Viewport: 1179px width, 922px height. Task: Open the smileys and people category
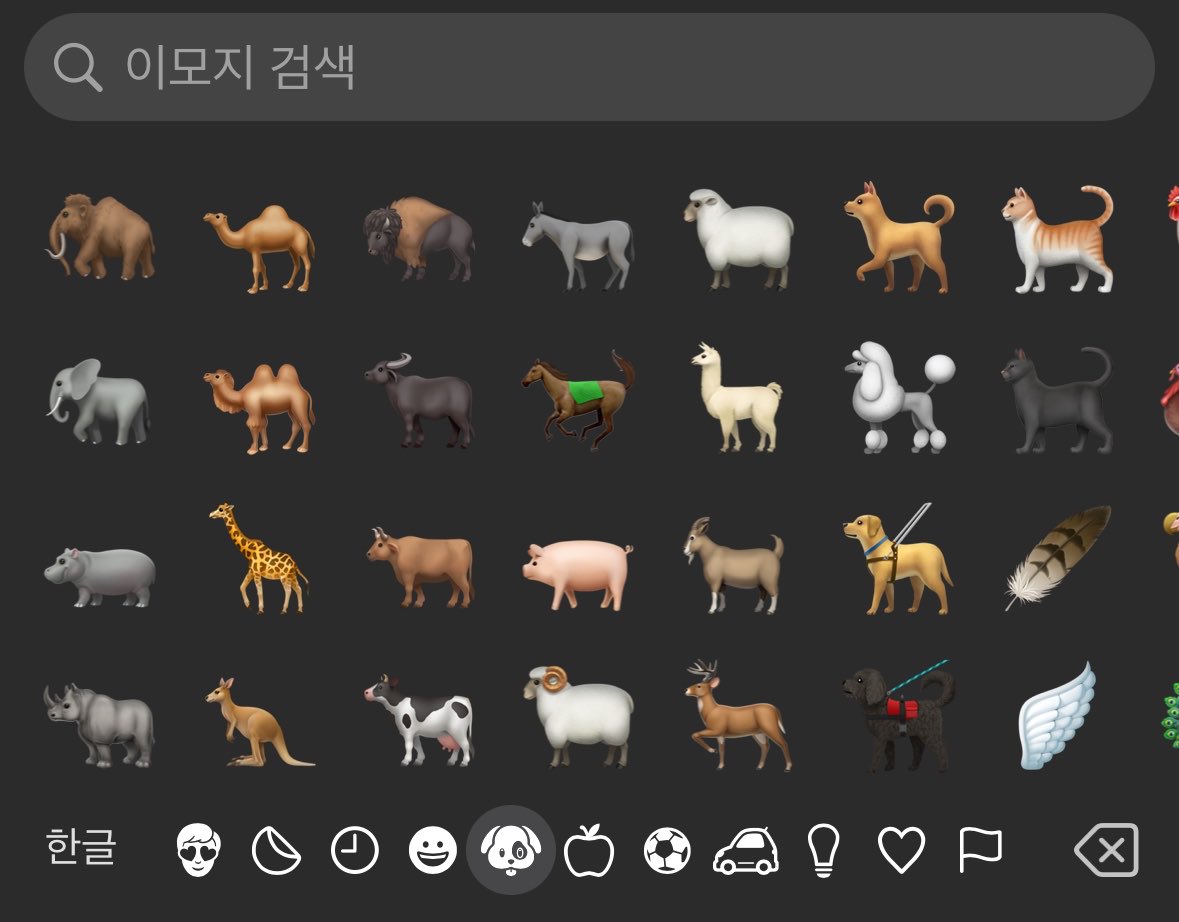coord(432,851)
